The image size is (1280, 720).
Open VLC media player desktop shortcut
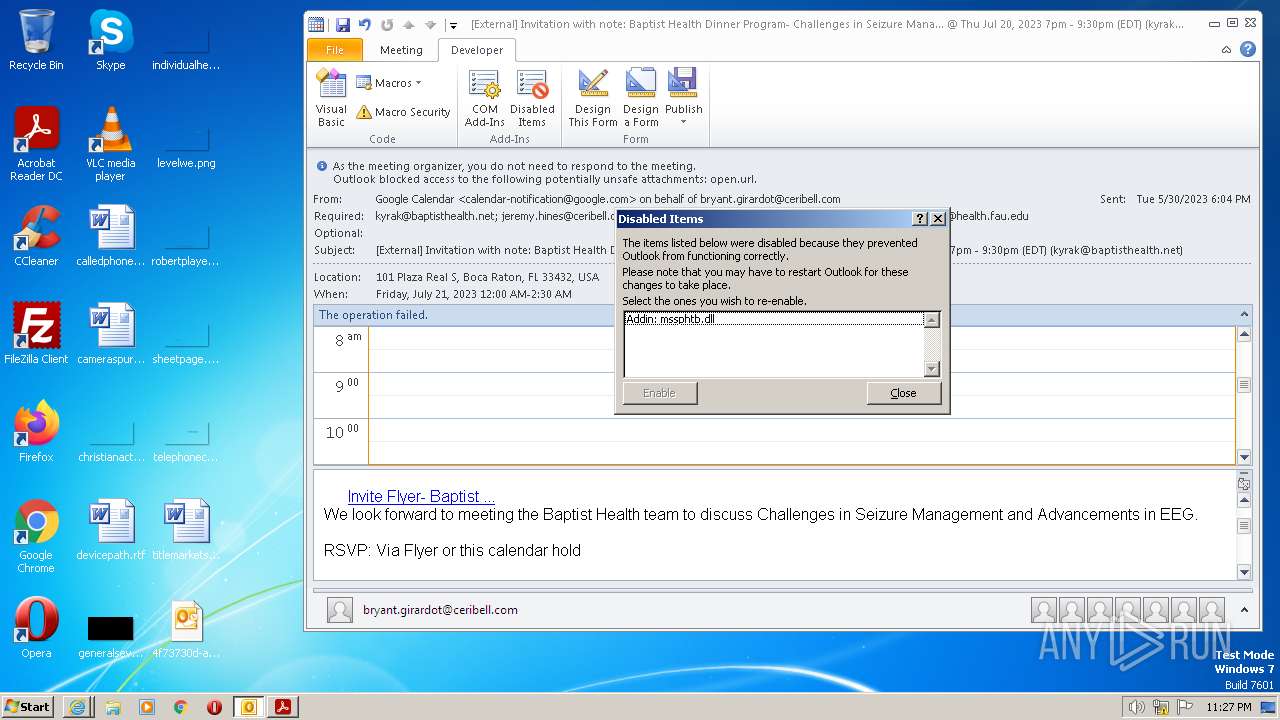pyautogui.click(x=110, y=144)
